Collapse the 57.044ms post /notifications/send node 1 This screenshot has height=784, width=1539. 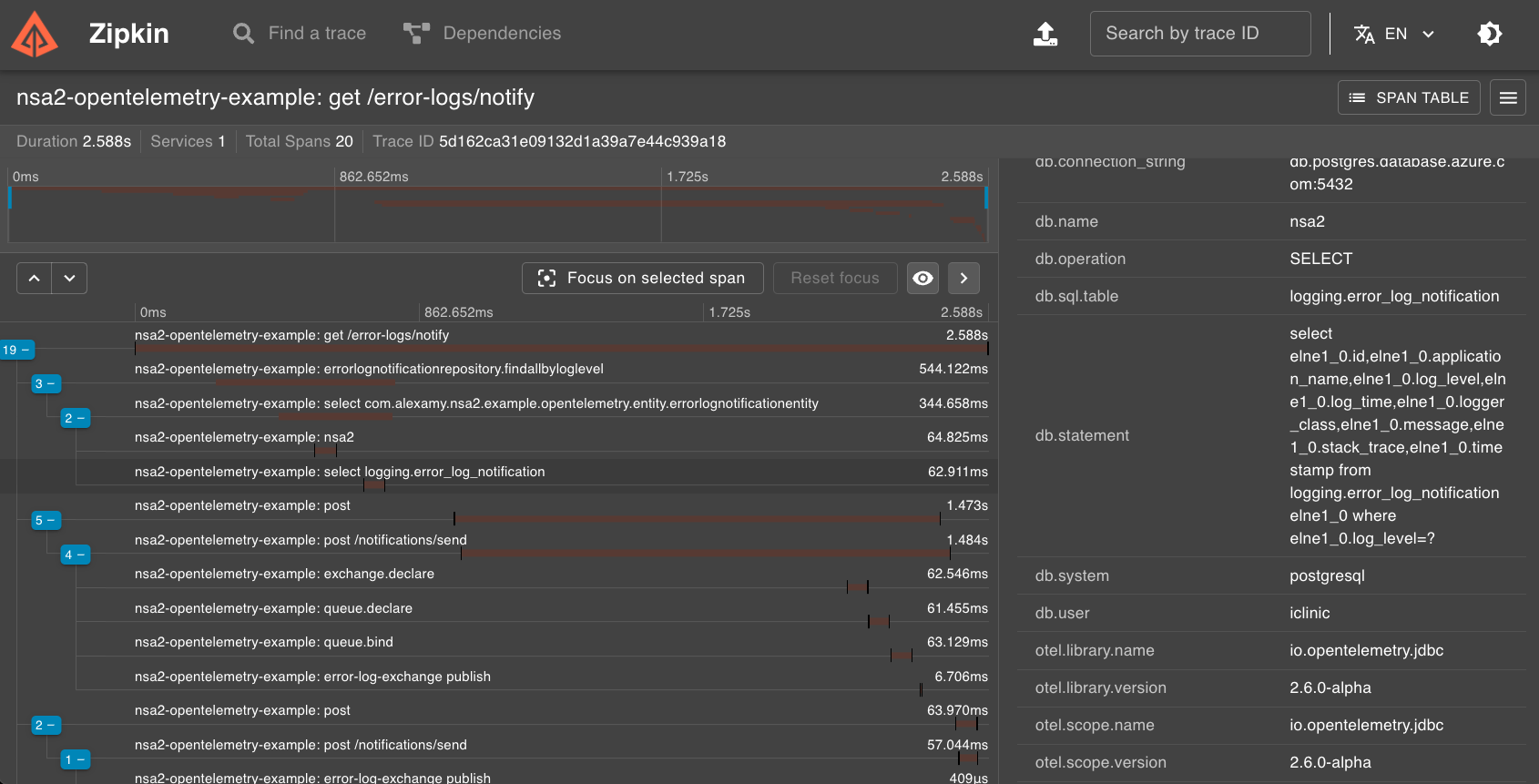[75, 759]
